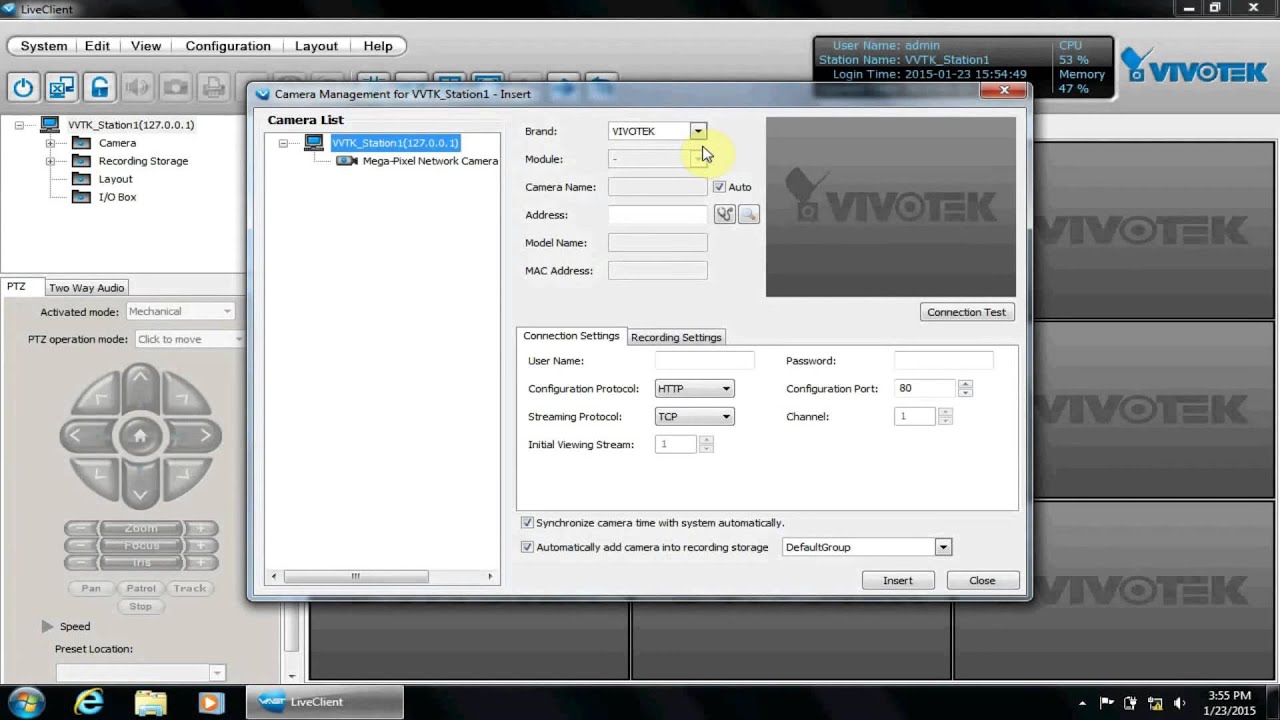Expand the Recording Storage tree node

click(50, 161)
